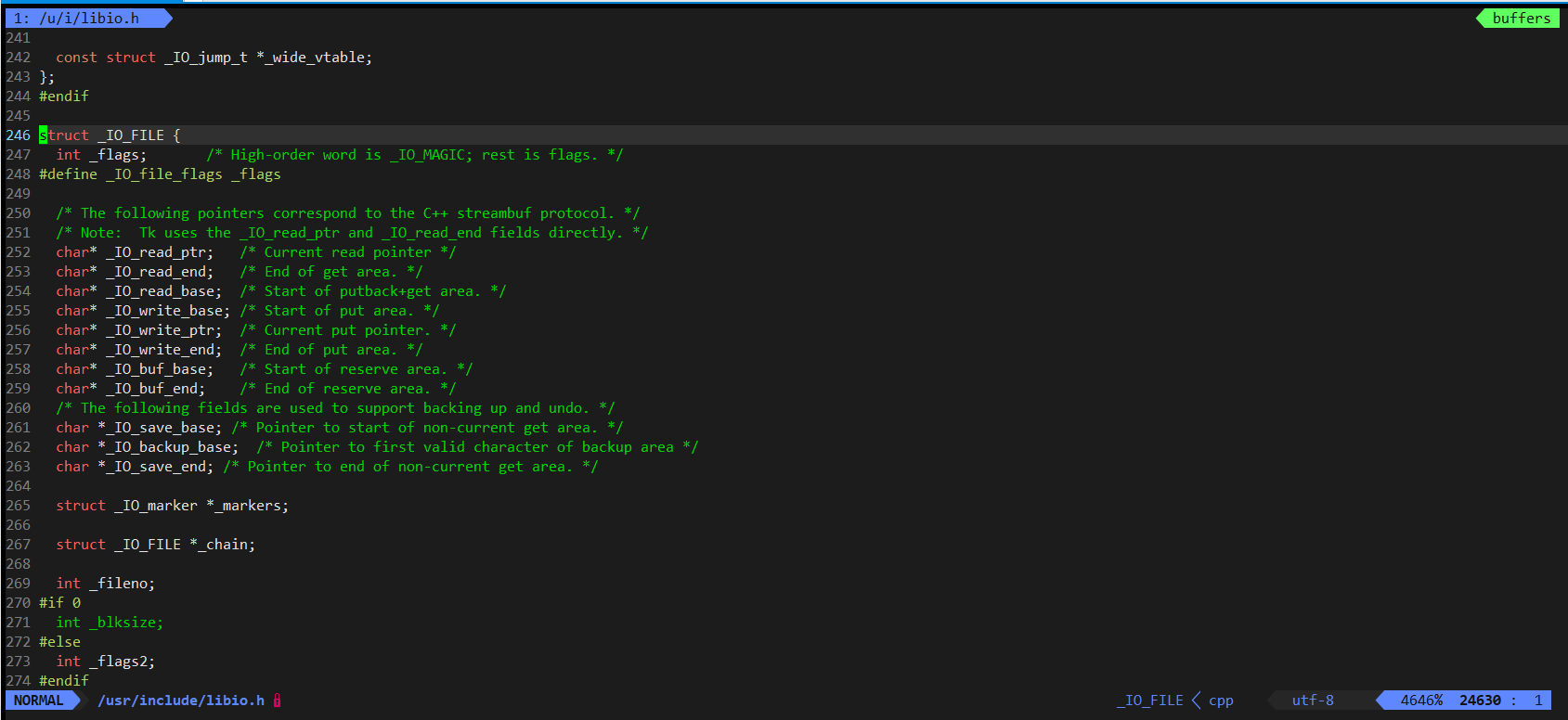This screenshot has width=1568, height=720.
Task: Click line number 260 in gutter
Action: pyautogui.click(x=19, y=408)
